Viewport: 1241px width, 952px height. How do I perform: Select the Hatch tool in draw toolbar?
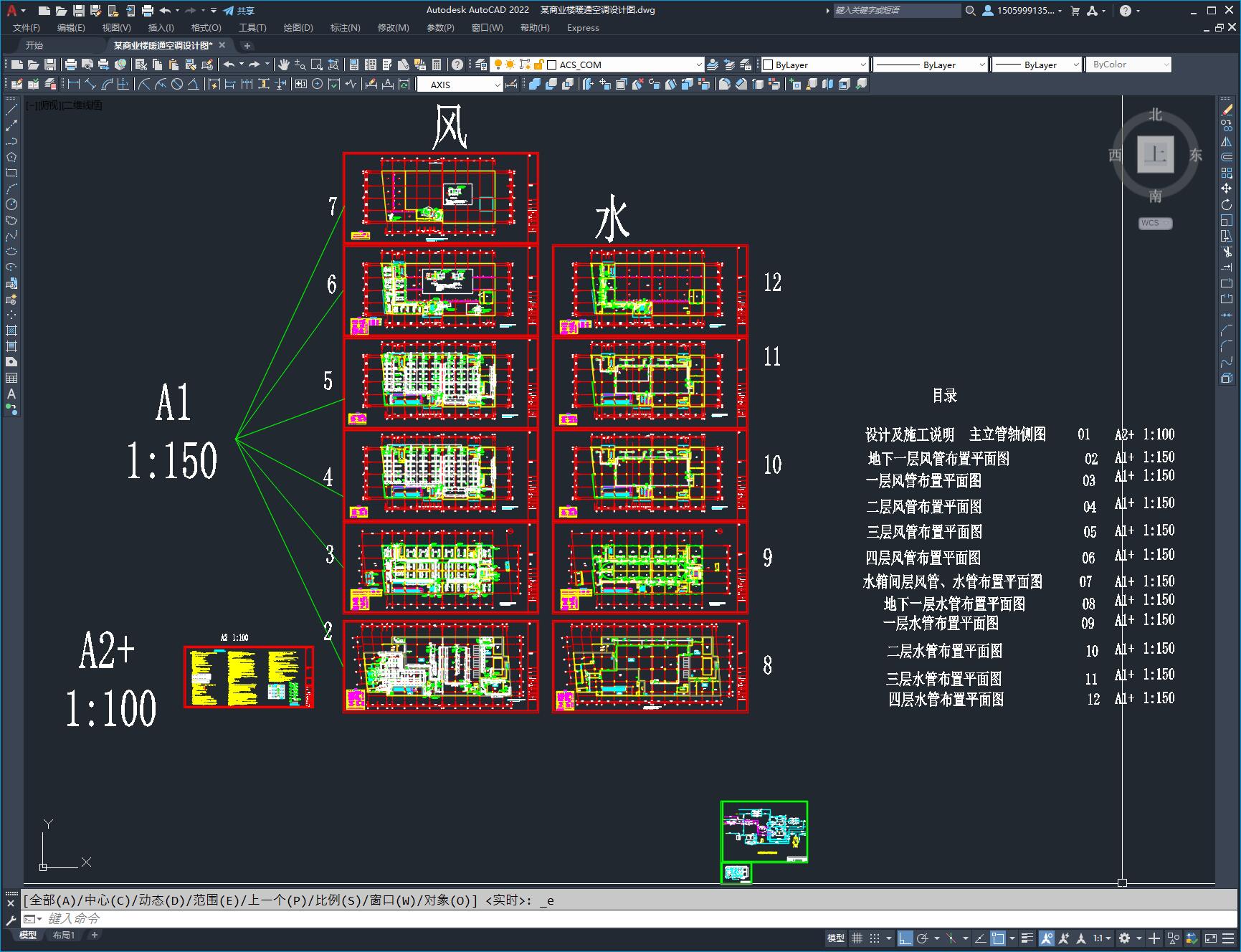11,330
